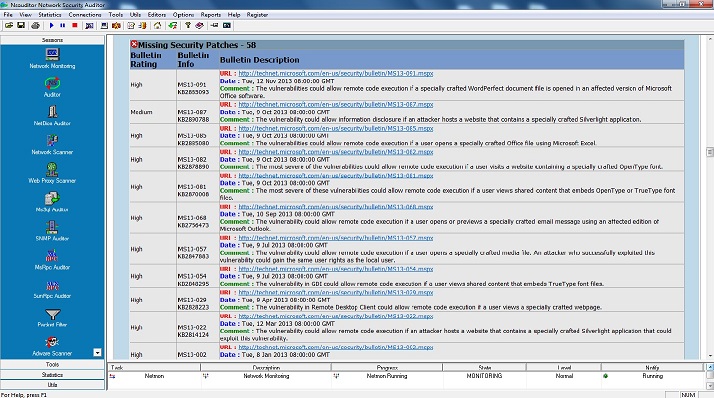This screenshot has height=398, width=714.
Task: Open NetBios Auditor in the sidebar
Action: [52, 116]
